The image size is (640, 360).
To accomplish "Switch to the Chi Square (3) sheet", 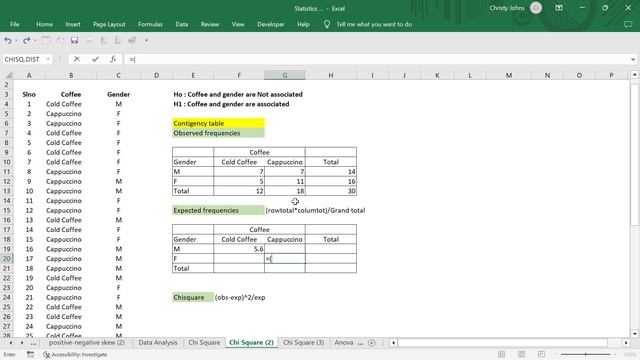I will click(x=303, y=342).
